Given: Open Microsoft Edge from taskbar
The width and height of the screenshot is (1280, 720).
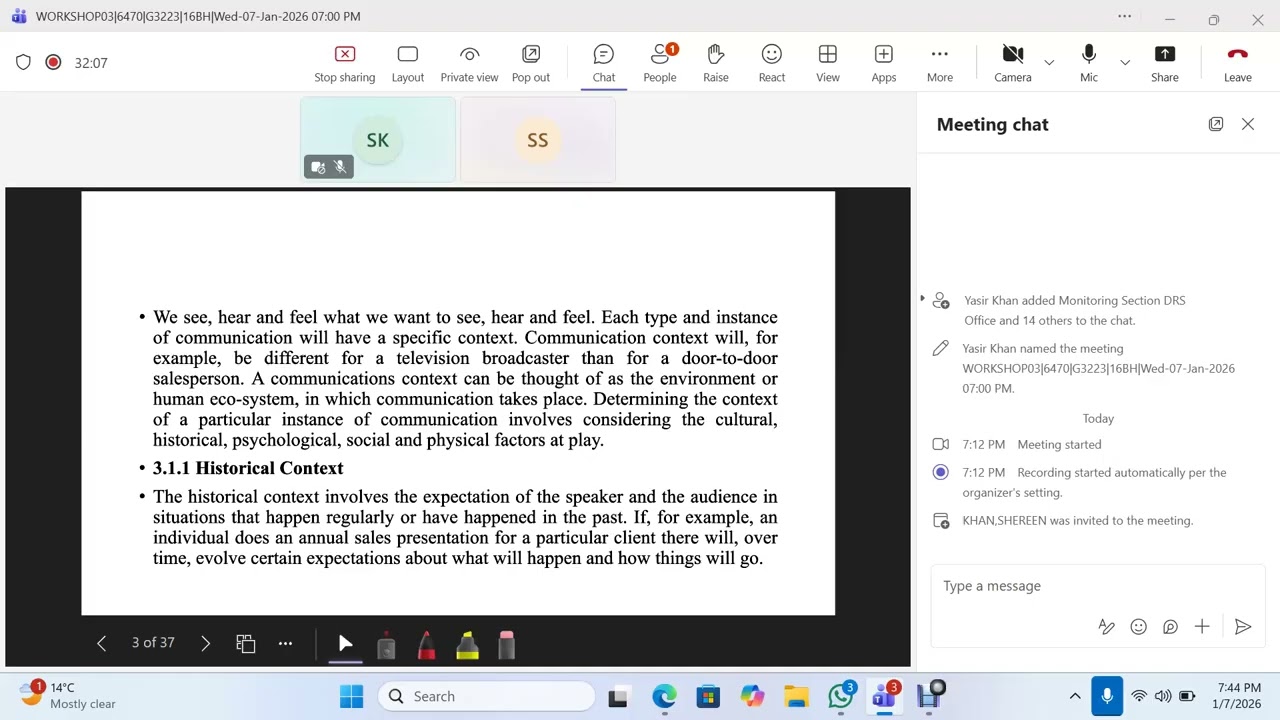Looking at the screenshot, I should click(x=664, y=697).
